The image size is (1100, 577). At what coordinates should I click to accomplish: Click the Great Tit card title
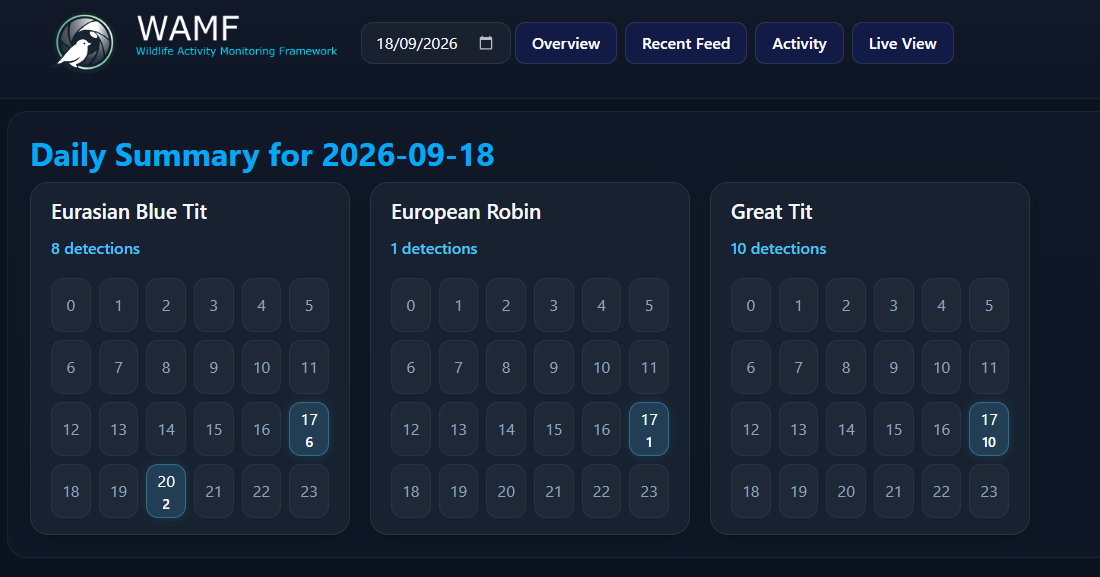pyautogui.click(x=772, y=212)
